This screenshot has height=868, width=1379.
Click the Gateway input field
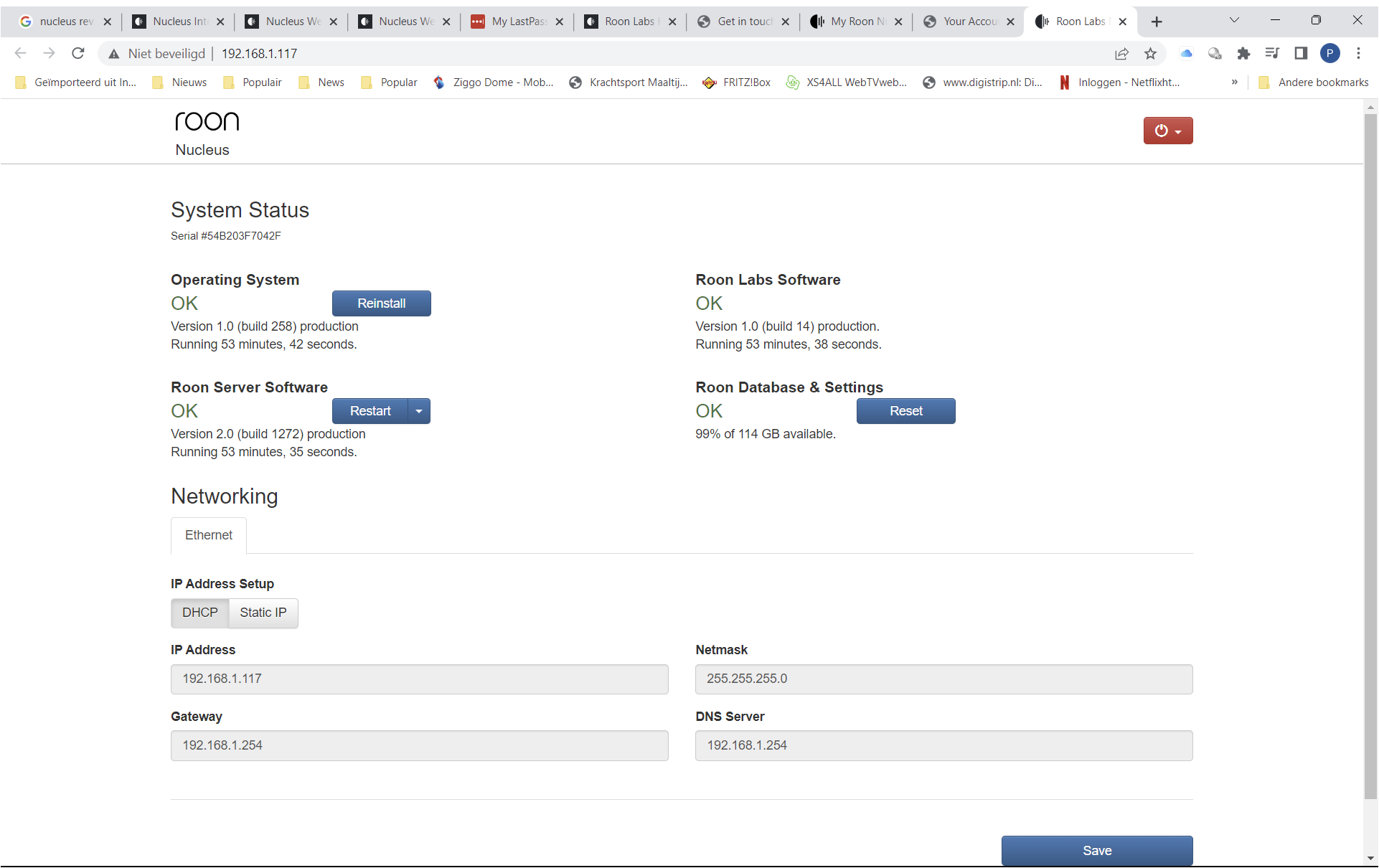pyautogui.click(x=419, y=745)
